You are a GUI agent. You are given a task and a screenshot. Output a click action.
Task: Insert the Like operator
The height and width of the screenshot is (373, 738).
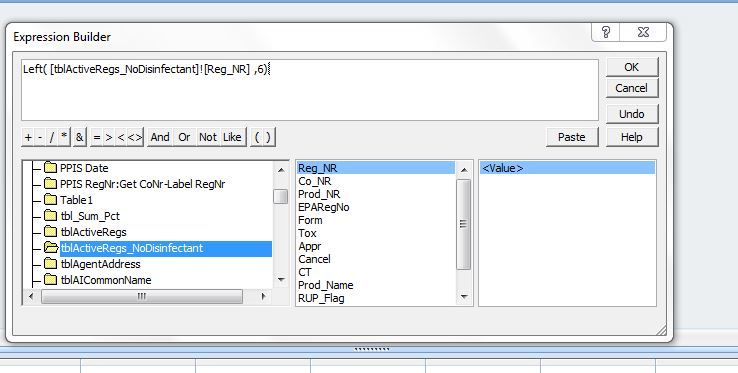coord(233,138)
